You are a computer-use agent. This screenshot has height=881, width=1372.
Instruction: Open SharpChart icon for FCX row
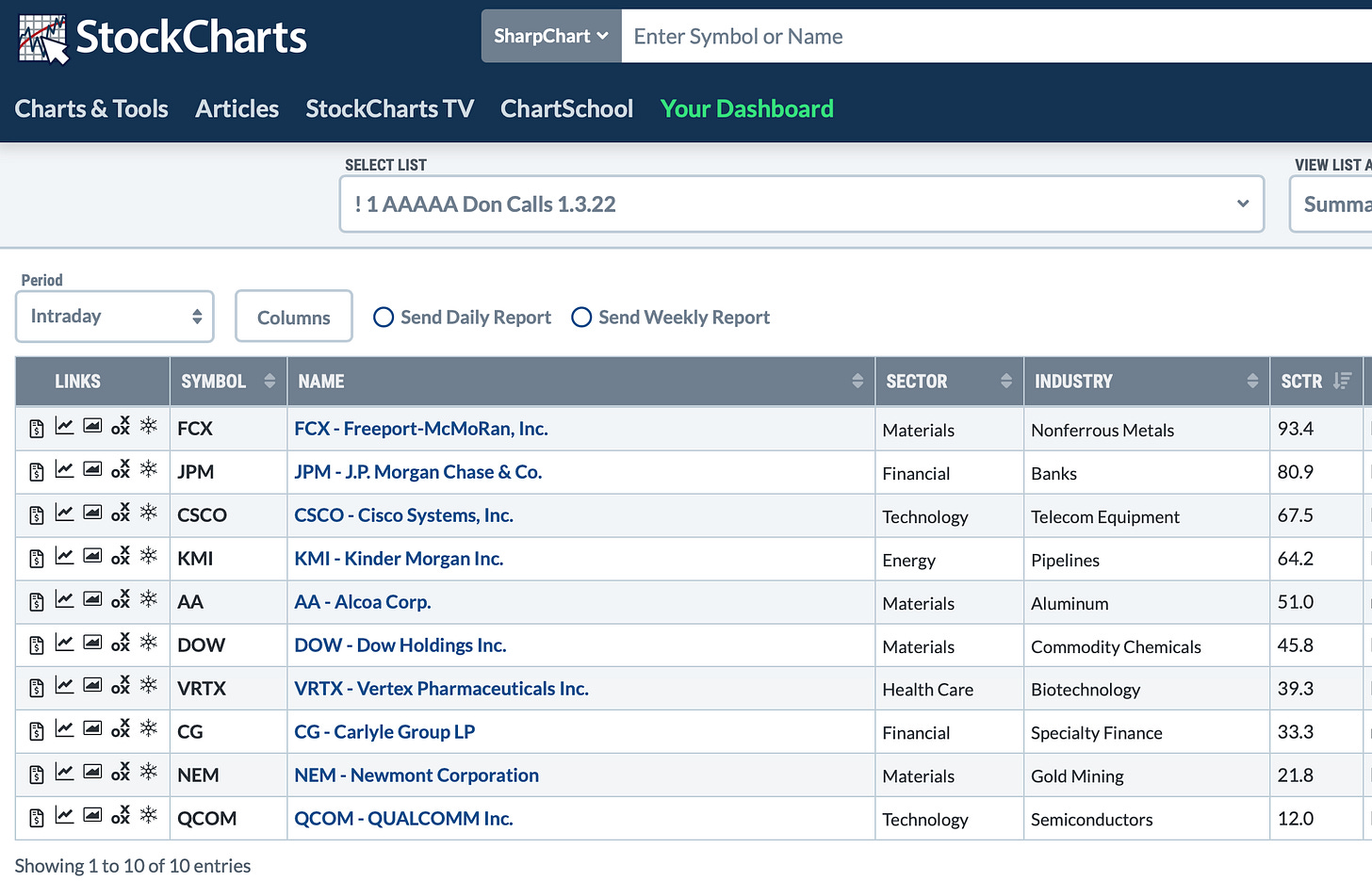pos(64,427)
